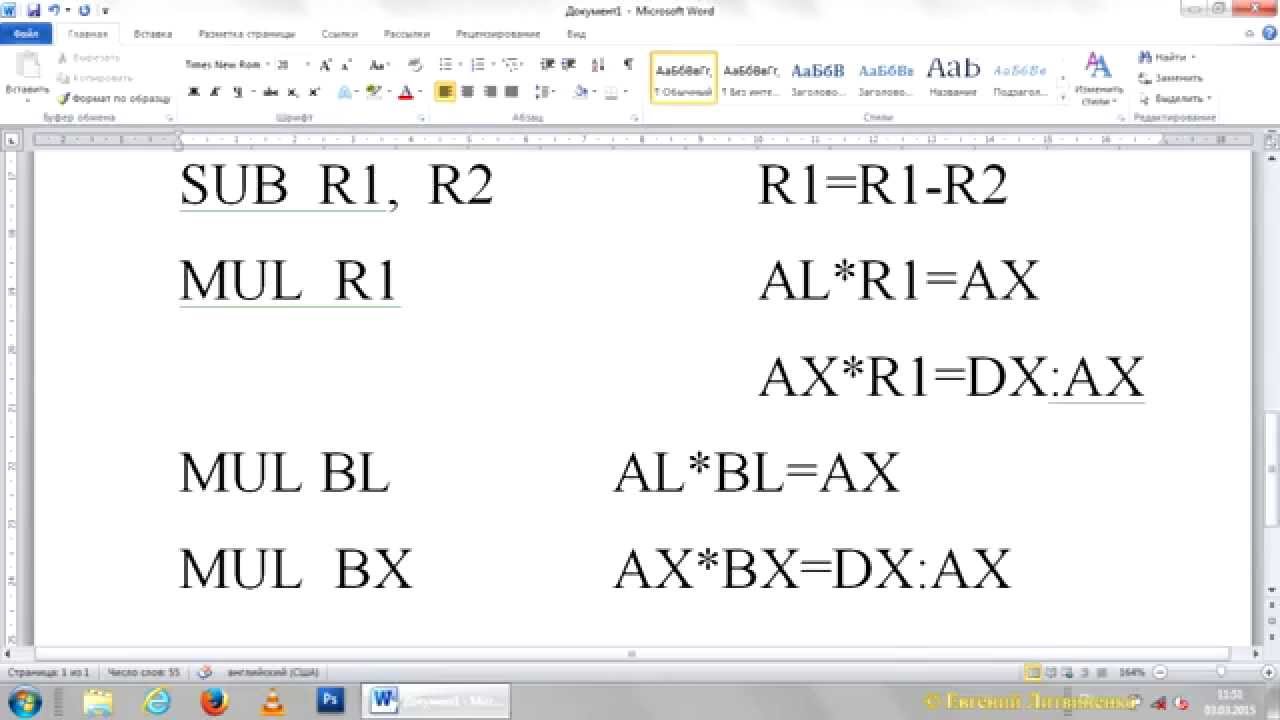The image size is (1280, 720).
Task: Paste clipboard contents with Вставить
Action: [27, 76]
